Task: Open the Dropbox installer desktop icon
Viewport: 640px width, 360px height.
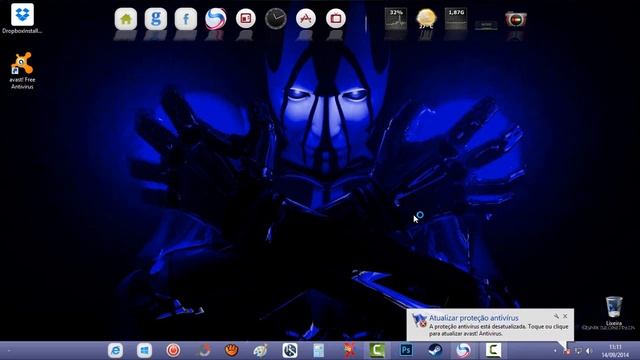Action: (22, 19)
